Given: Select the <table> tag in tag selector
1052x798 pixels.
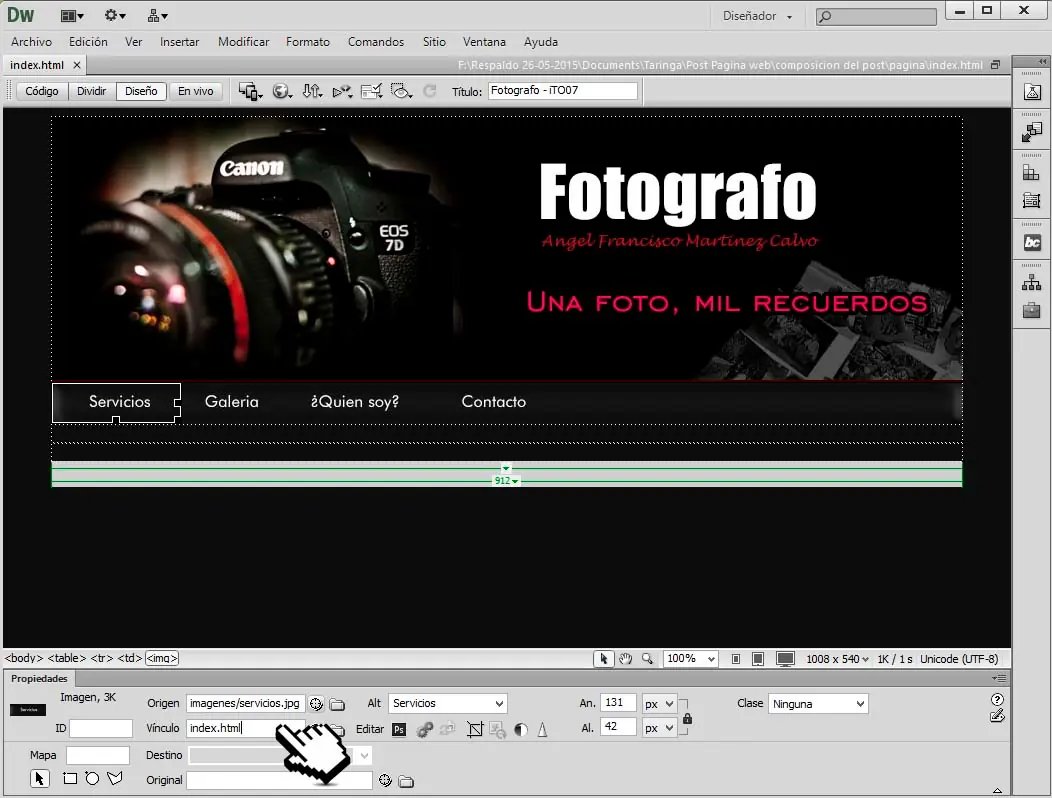Looking at the screenshot, I should [x=67, y=658].
